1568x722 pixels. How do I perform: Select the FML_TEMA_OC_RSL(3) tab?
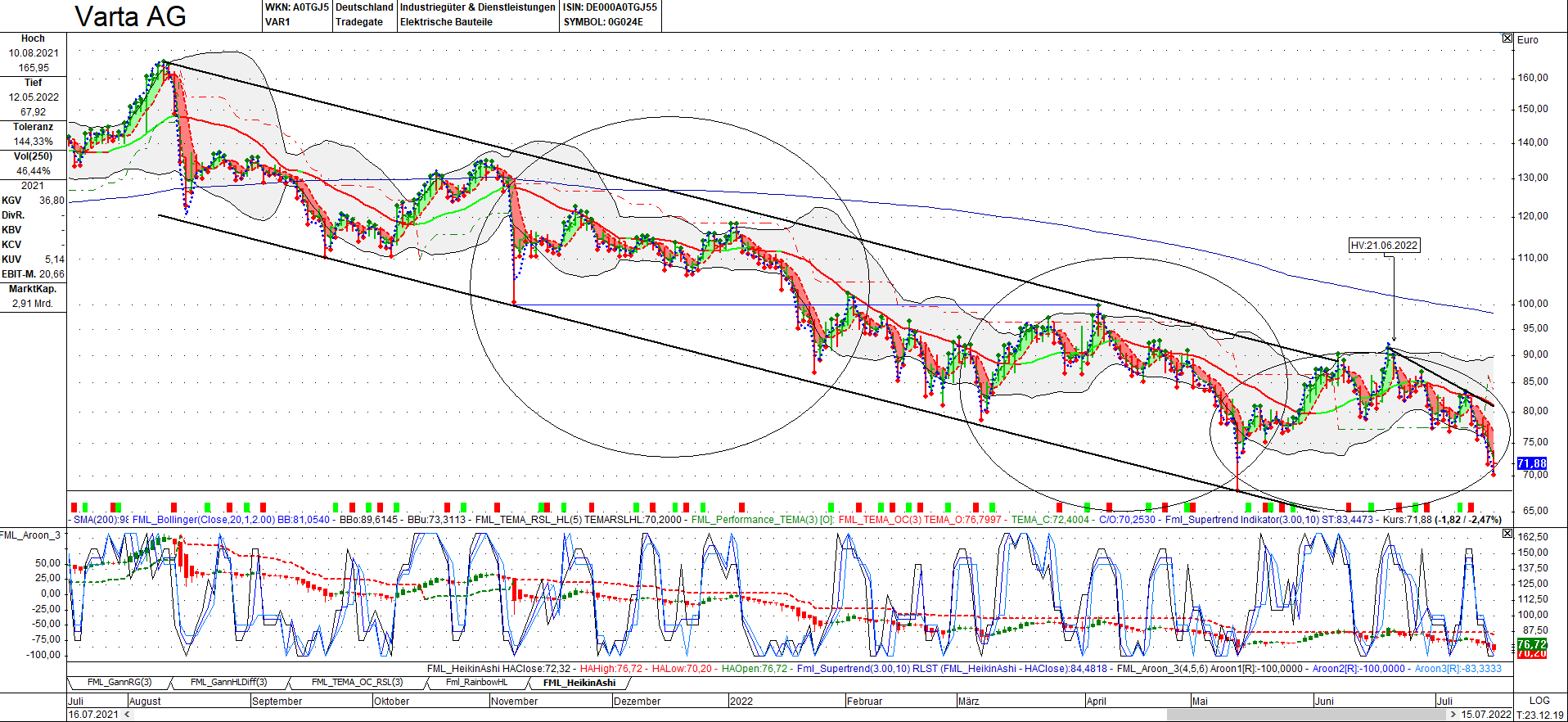tap(357, 682)
